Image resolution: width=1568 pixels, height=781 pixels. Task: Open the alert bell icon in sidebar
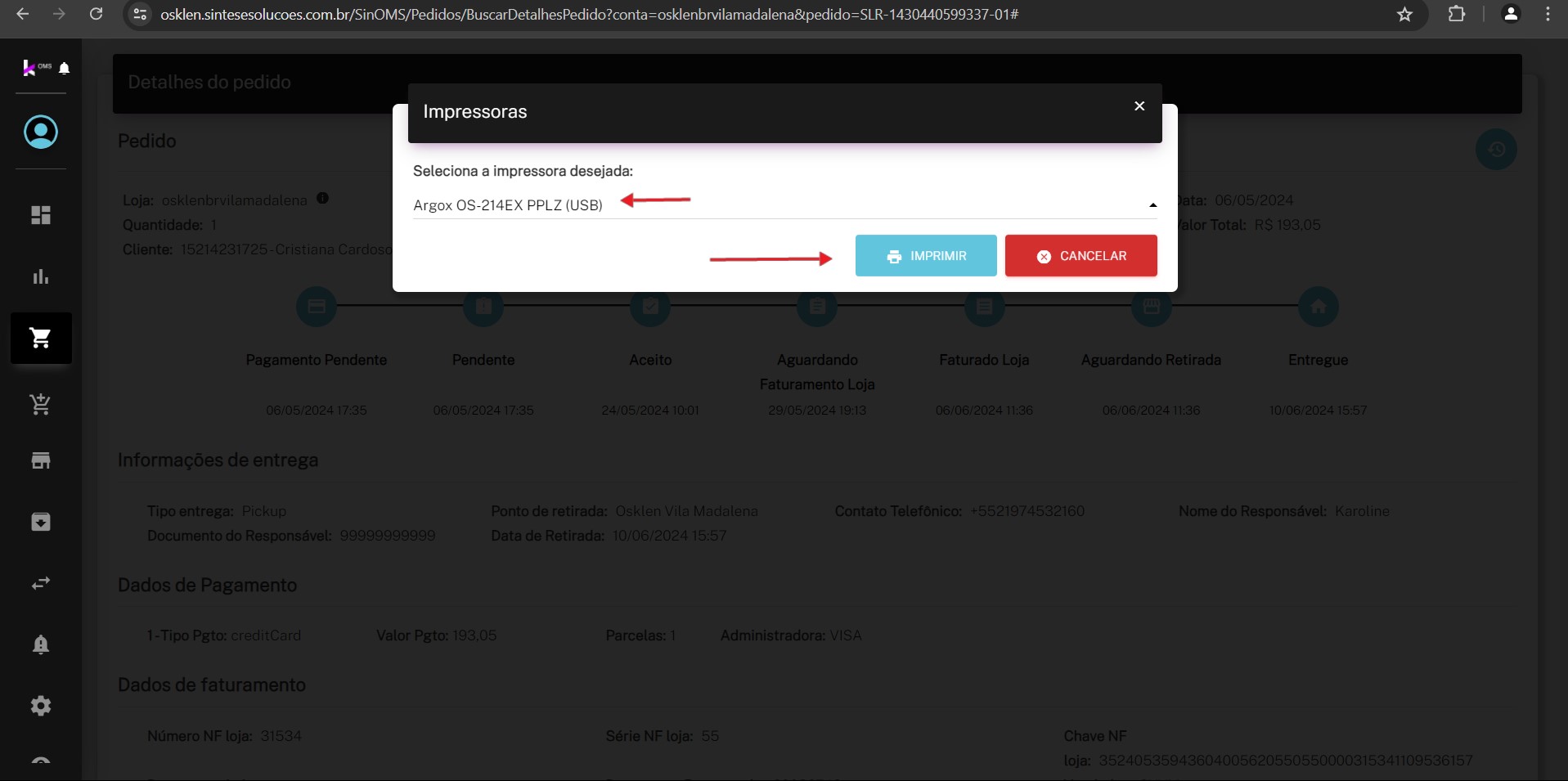click(x=41, y=644)
